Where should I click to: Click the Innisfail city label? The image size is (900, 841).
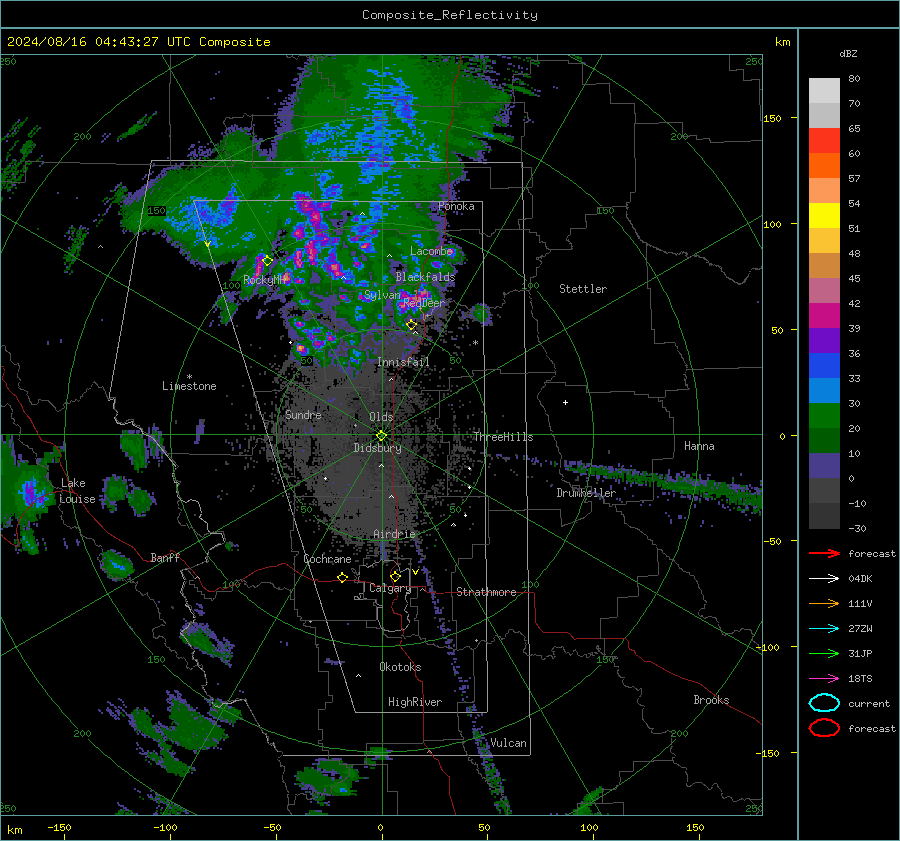(x=403, y=362)
